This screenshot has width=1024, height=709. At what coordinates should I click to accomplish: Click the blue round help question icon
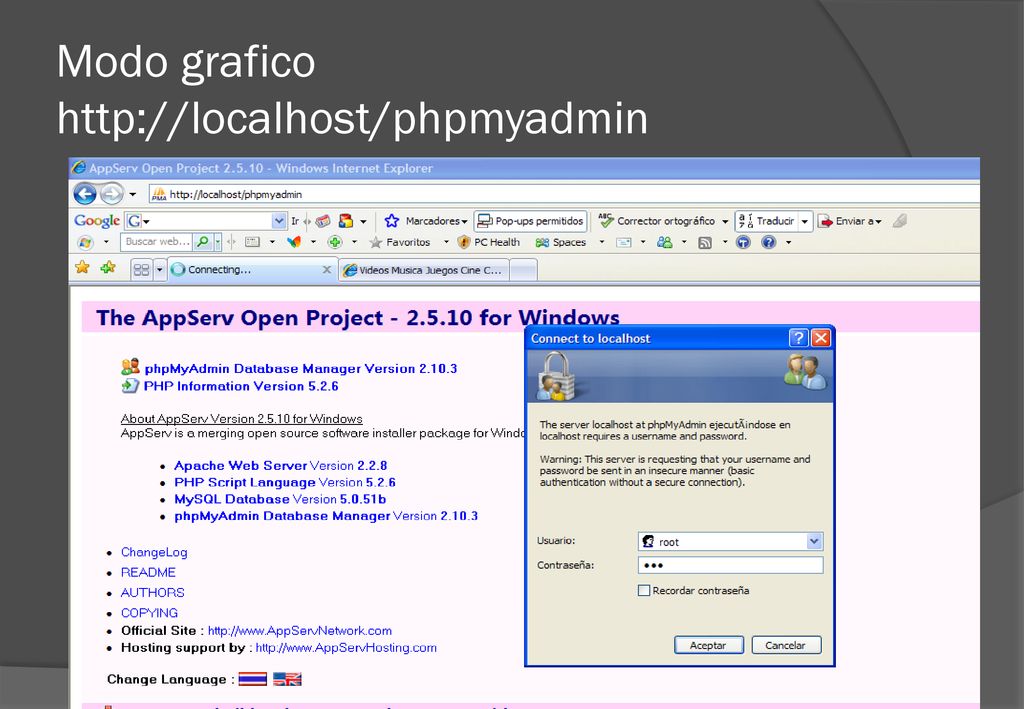769,242
